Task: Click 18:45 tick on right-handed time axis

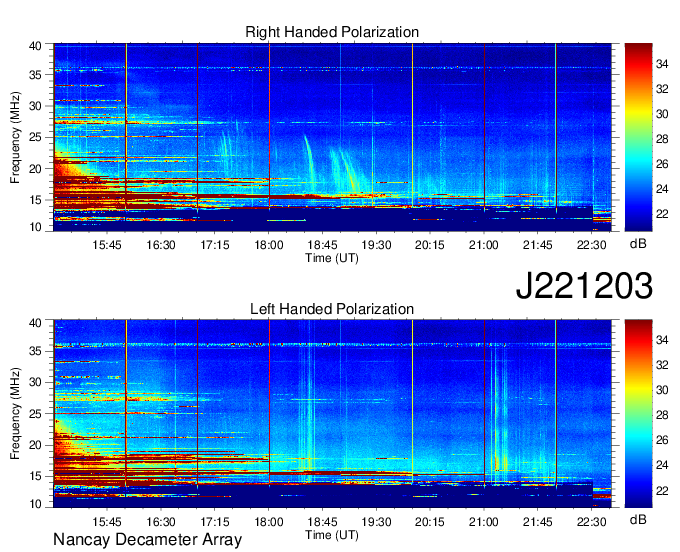Action: click(x=323, y=245)
